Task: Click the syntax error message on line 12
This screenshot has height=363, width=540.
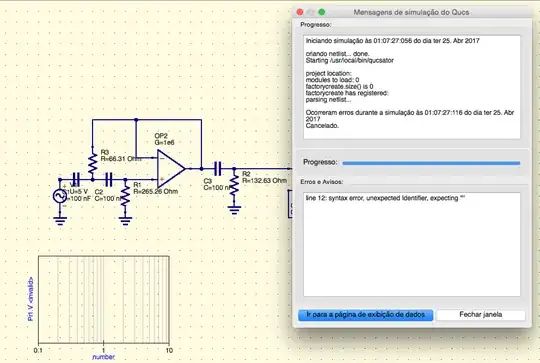Action: click(385, 198)
